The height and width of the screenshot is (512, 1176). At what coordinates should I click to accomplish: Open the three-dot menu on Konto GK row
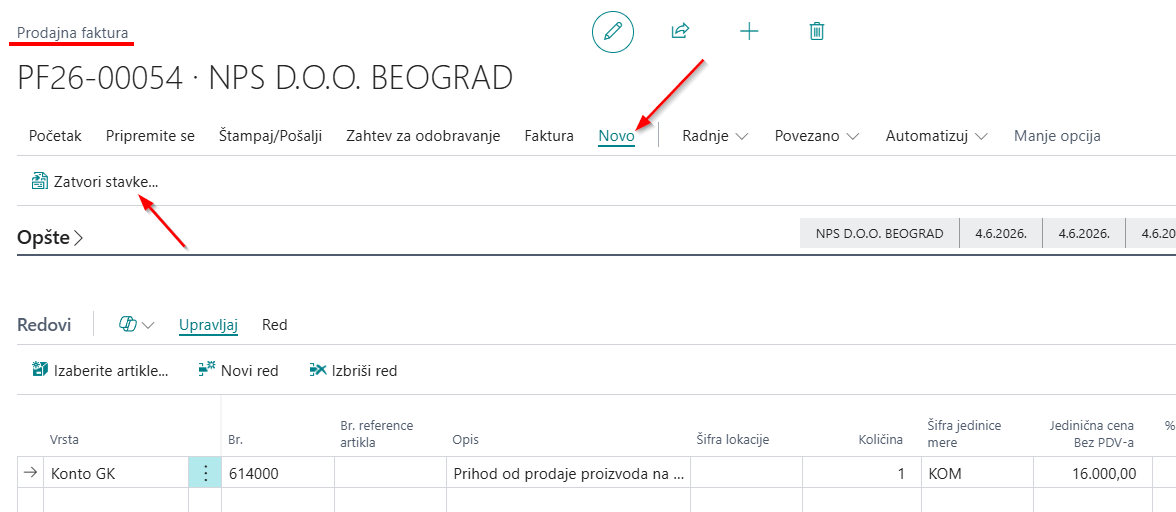click(205, 473)
